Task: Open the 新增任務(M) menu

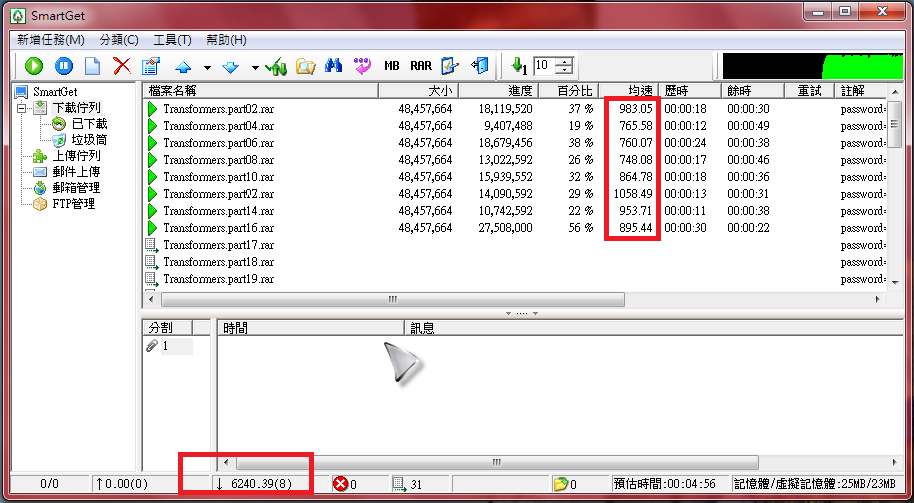Action: 50,40
